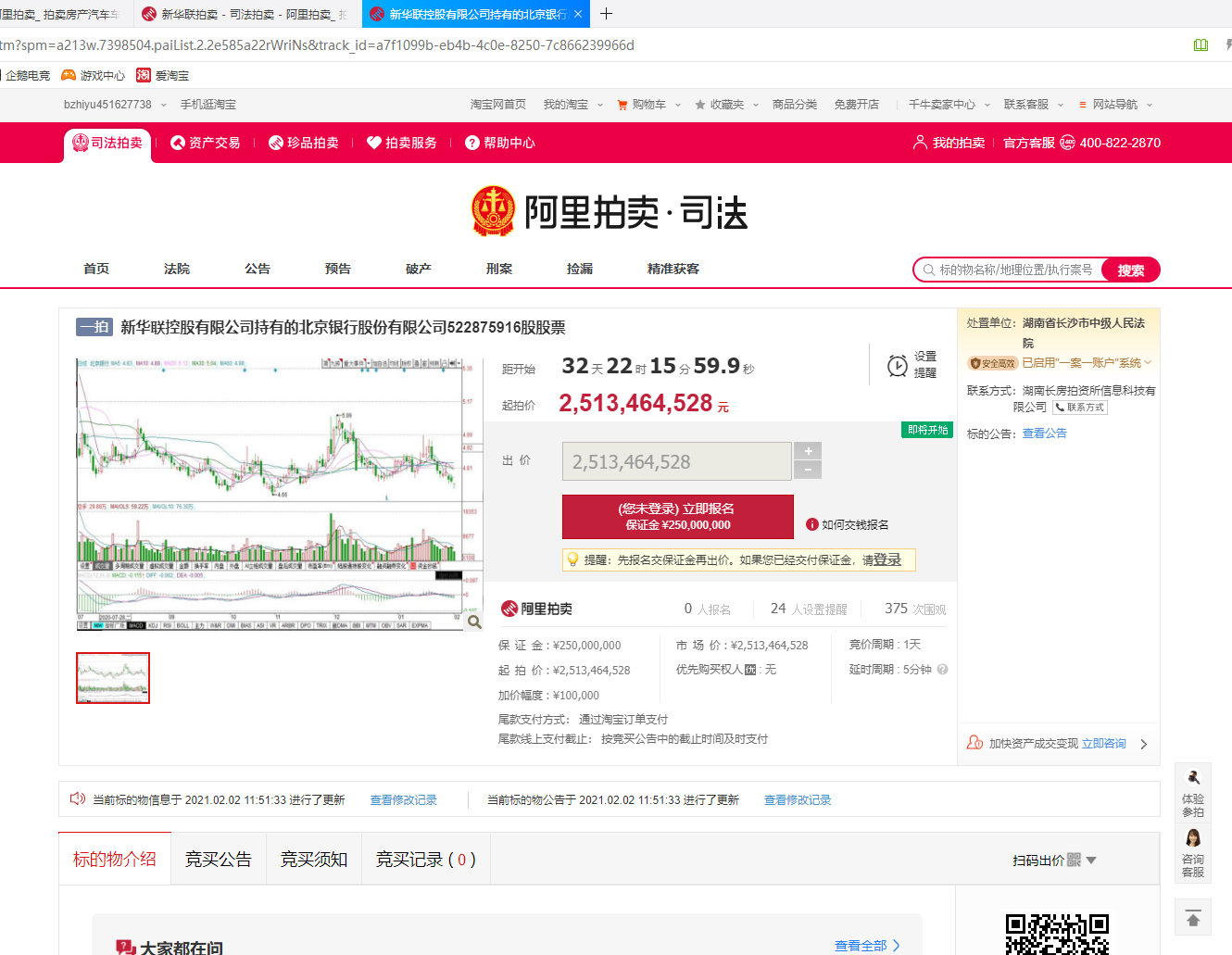Select the 资产交易 tab
Screen dimensions: 1232x955
pos(206,143)
